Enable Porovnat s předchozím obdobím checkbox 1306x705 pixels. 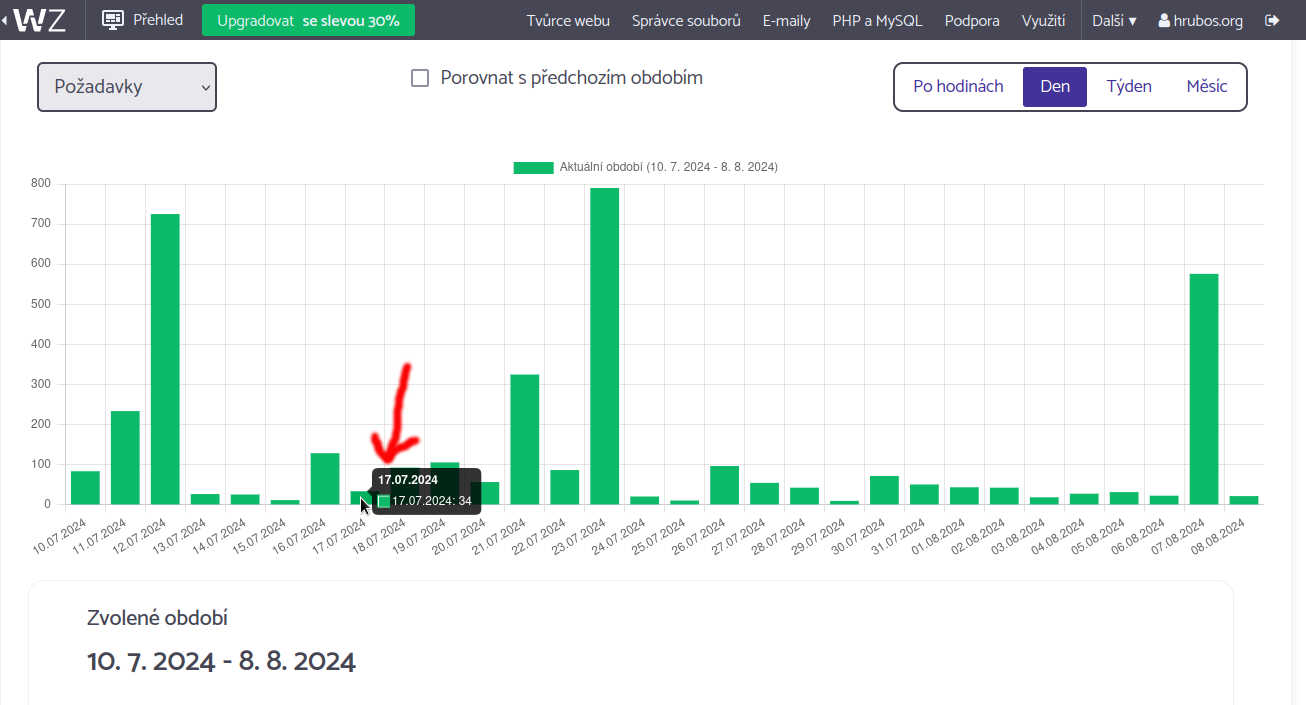(420, 78)
